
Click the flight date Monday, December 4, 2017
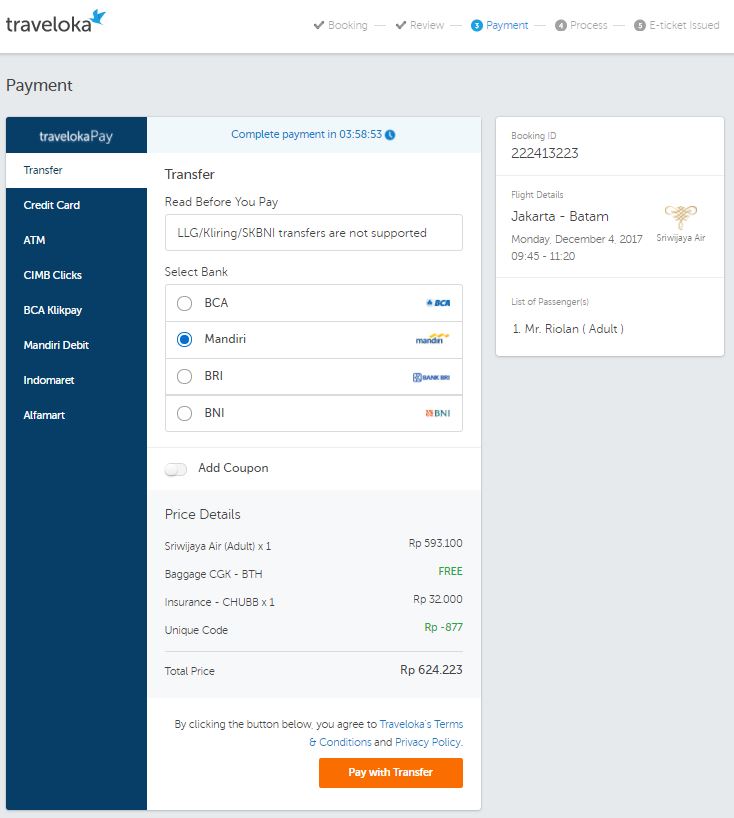click(576, 239)
